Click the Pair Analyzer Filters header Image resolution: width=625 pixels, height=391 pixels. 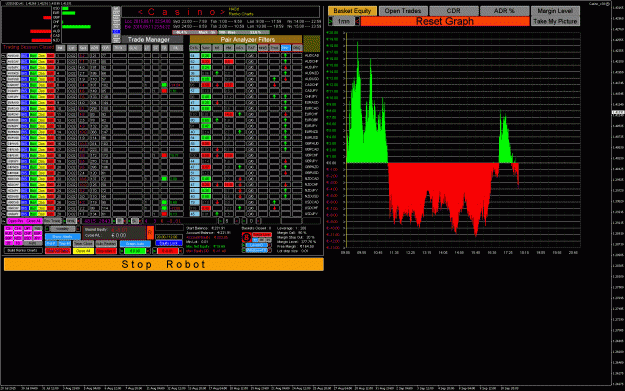click(x=247, y=39)
